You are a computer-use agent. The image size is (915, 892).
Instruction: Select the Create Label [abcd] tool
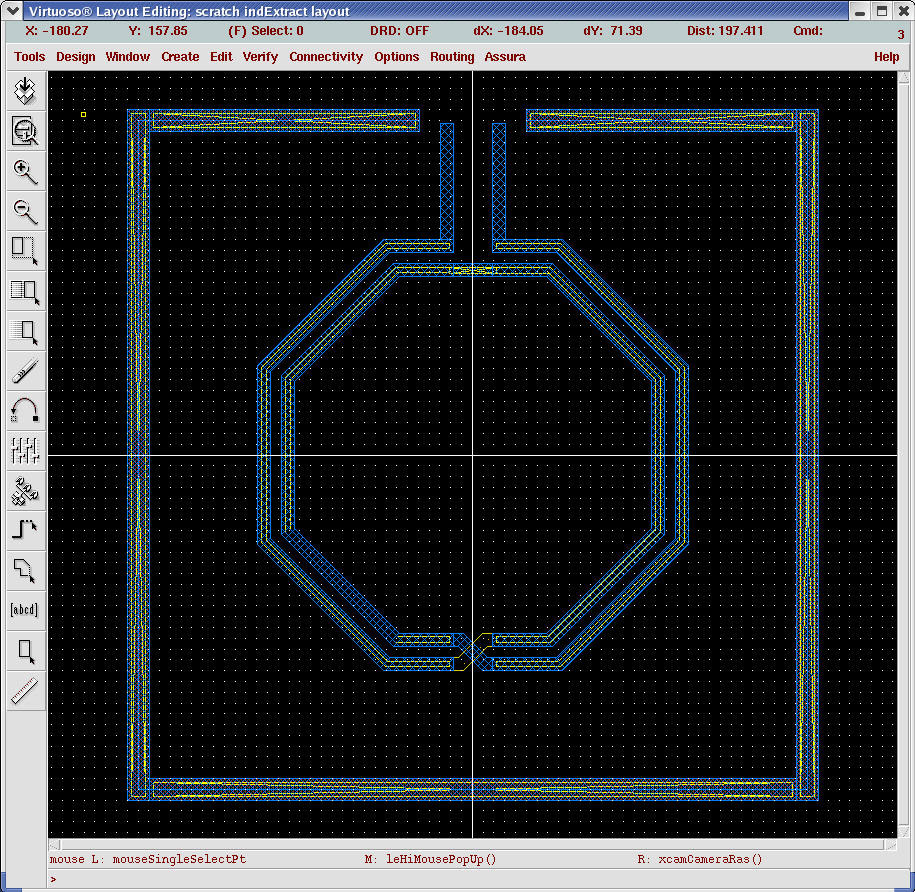(x=24, y=609)
